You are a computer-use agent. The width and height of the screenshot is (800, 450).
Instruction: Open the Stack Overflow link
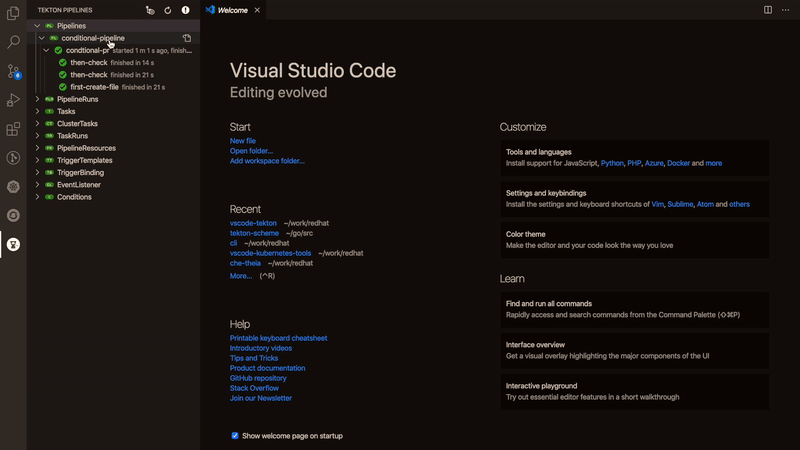[254, 388]
